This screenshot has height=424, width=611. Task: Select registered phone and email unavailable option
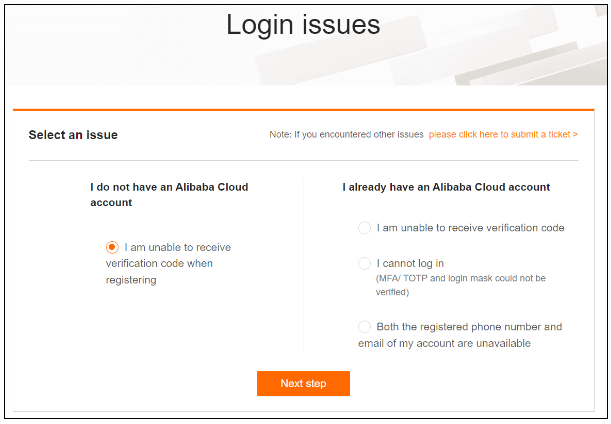tap(365, 327)
